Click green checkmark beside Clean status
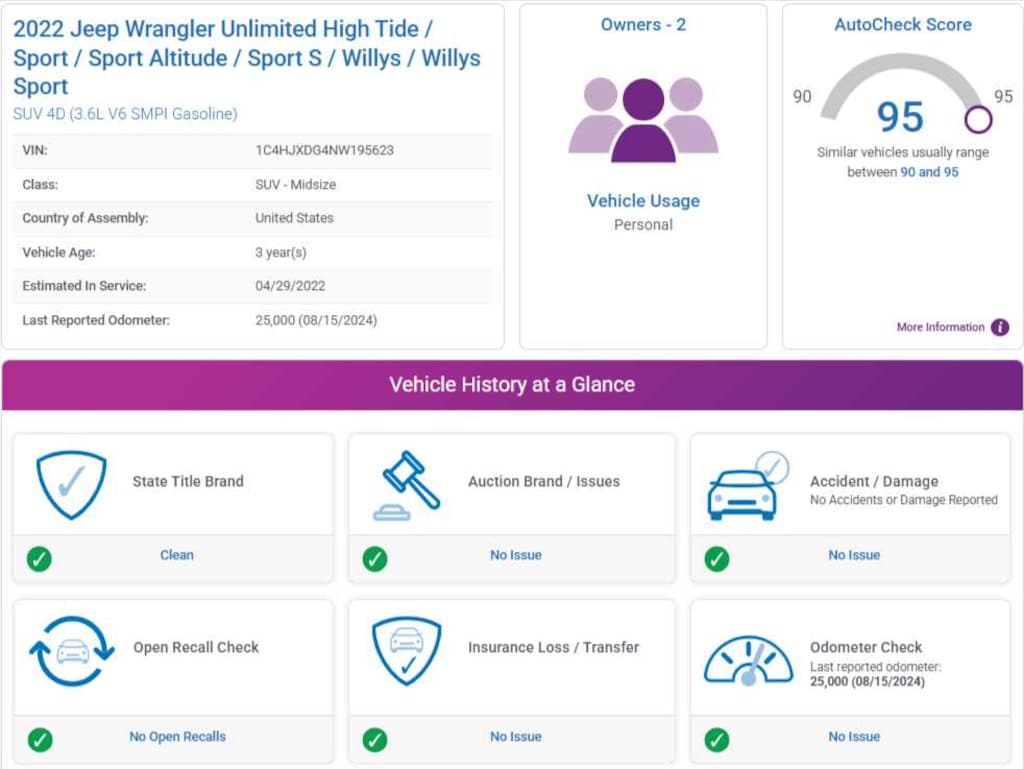Viewport: 1024px width, 769px height. 39,559
